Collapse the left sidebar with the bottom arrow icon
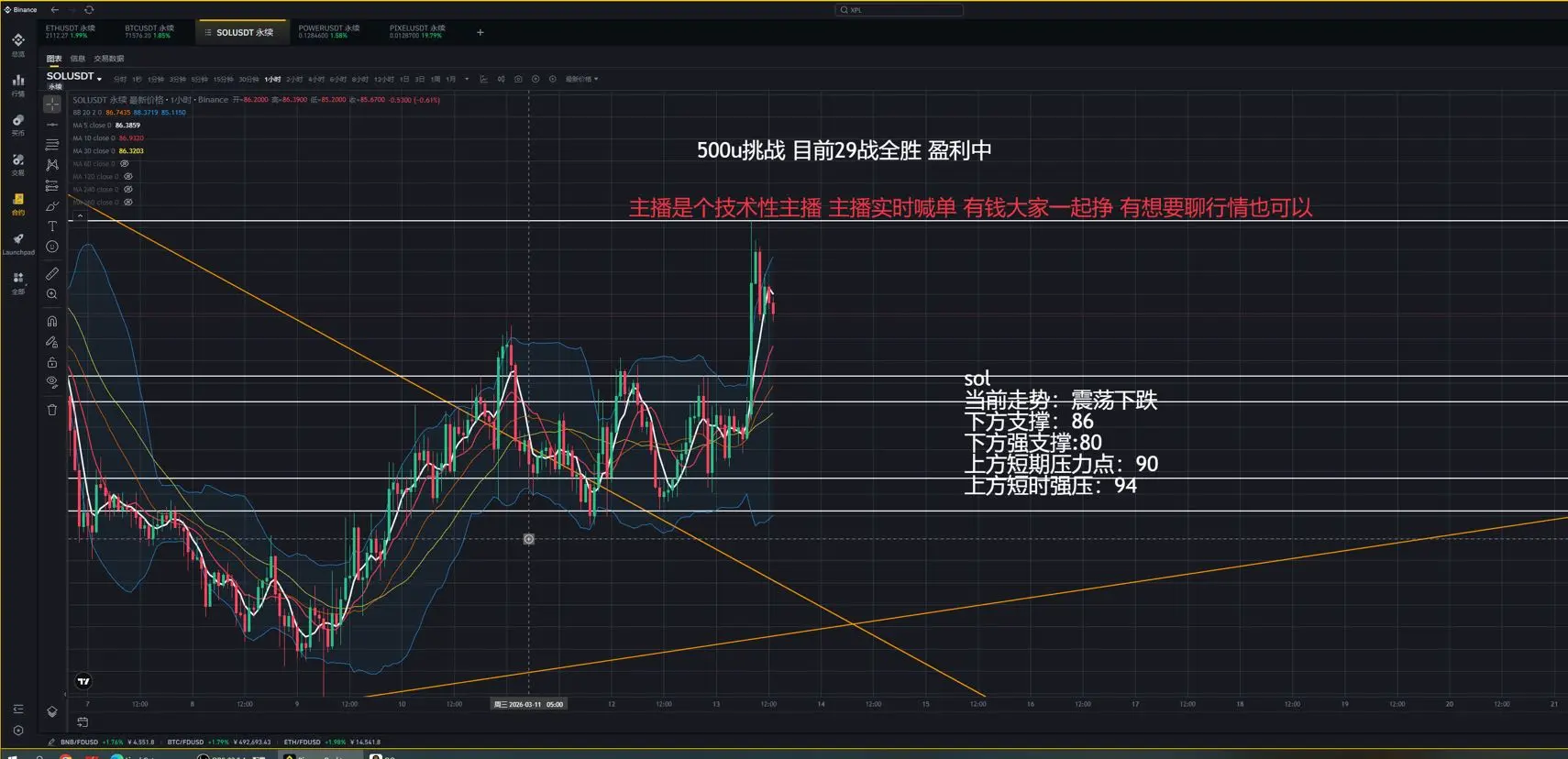Screen dimensions: 1568x759 pos(18,709)
